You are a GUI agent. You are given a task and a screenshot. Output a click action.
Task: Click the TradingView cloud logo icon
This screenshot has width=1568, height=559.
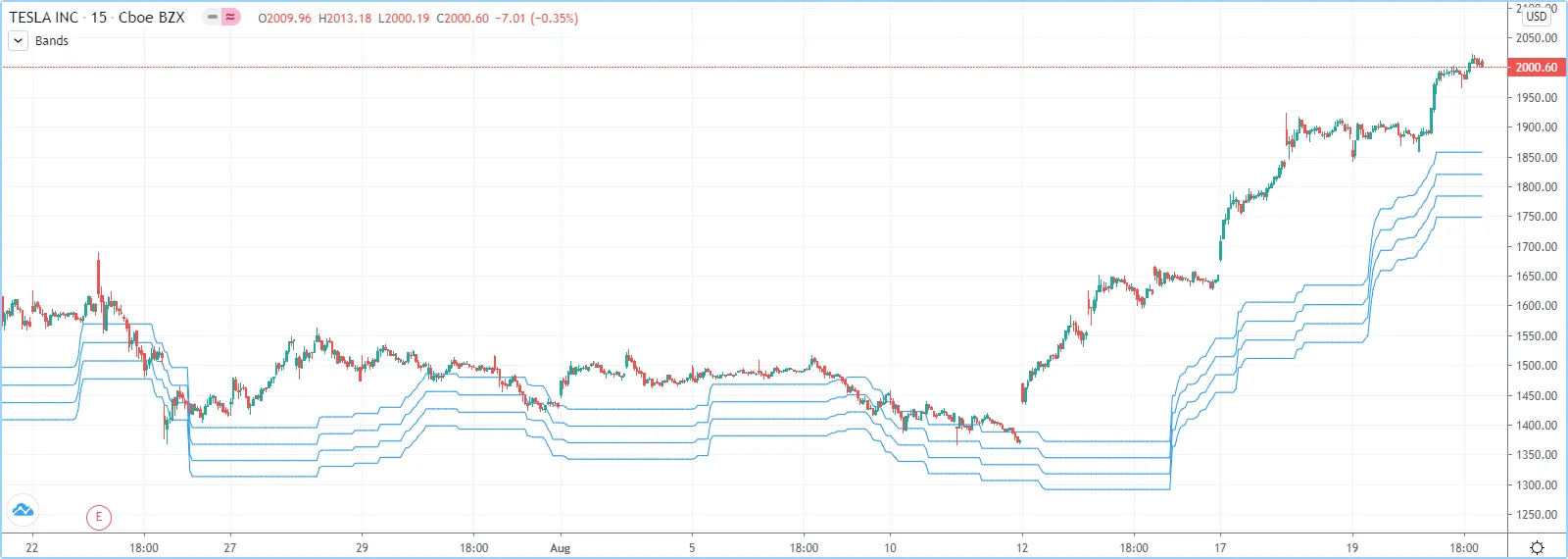point(22,510)
